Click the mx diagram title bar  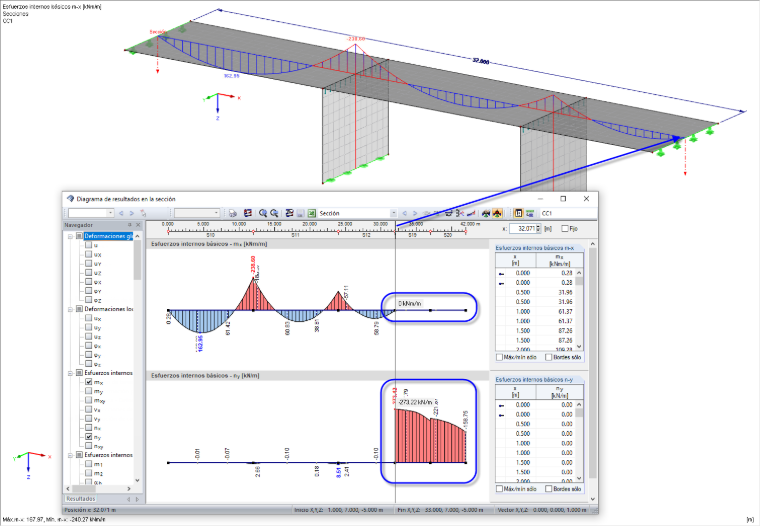tap(317, 244)
